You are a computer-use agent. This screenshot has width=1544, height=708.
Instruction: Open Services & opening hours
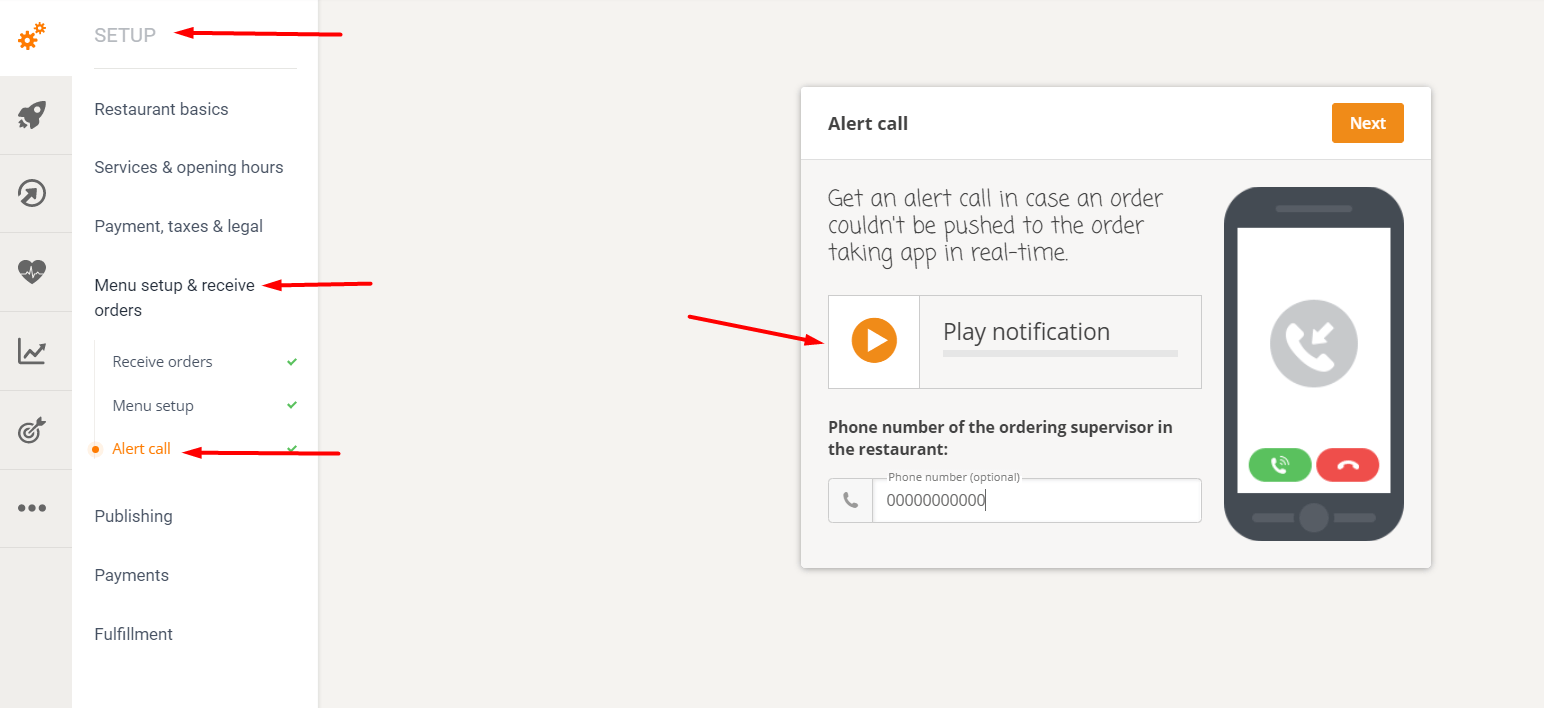click(189, 167)
